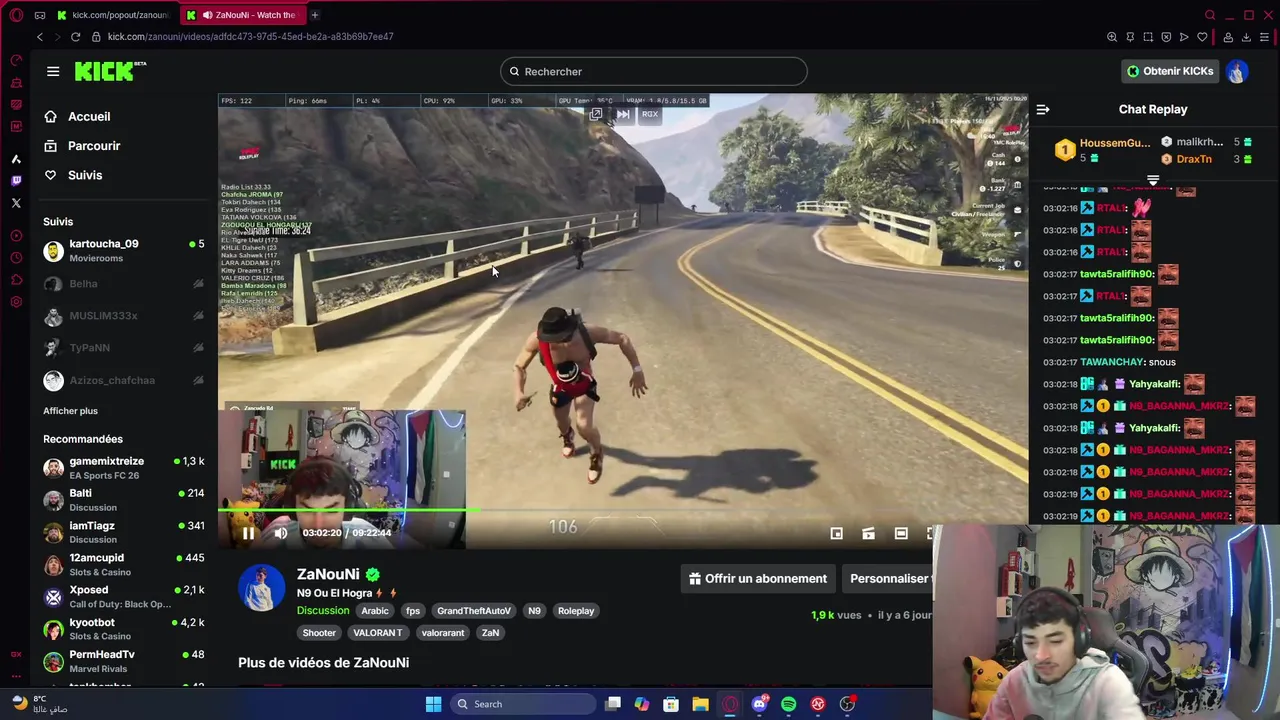Open recommended channel PermHeadTv
The height and width of the screenshot is (720, 1280).
124,661
